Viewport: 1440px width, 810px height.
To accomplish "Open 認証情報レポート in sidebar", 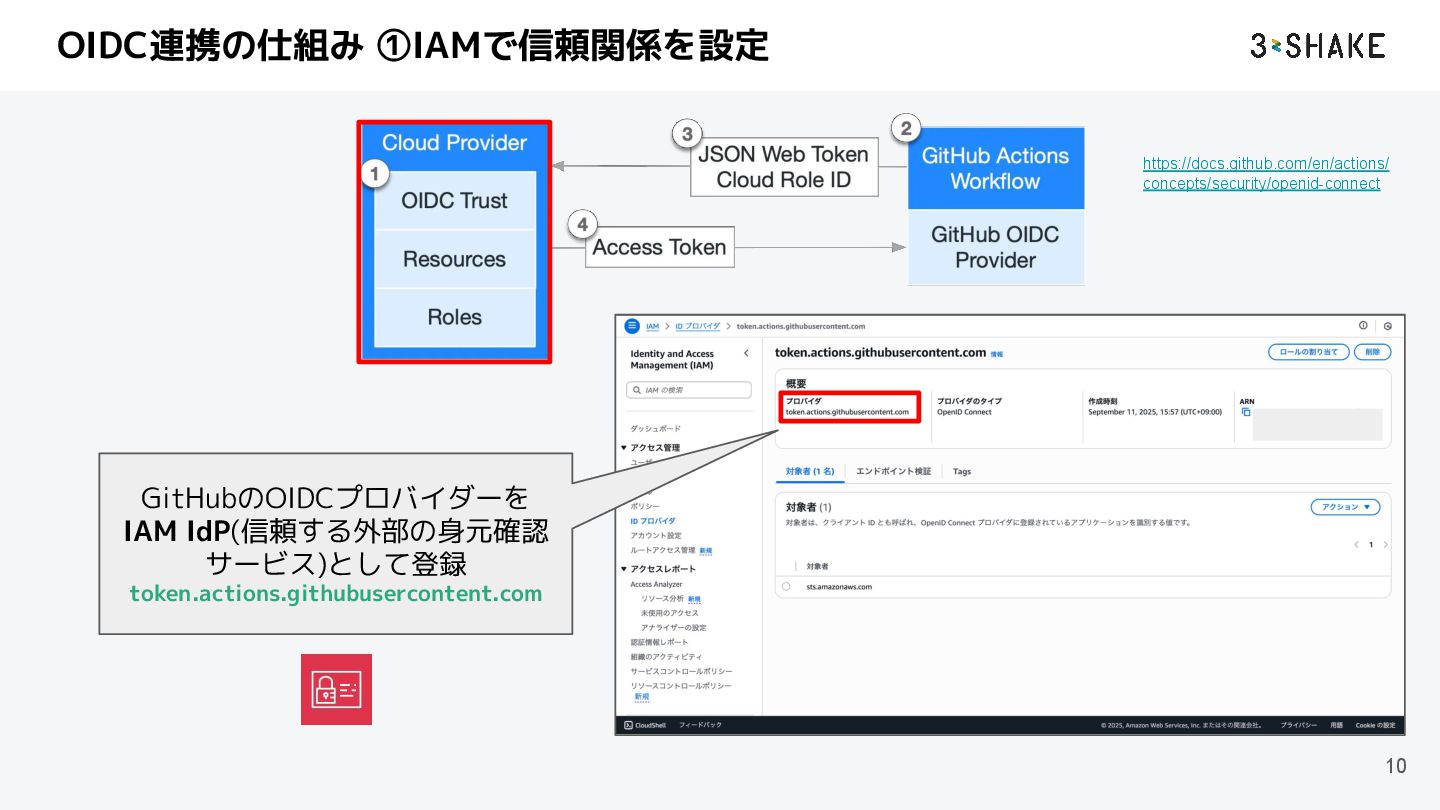I will point(659,642).
